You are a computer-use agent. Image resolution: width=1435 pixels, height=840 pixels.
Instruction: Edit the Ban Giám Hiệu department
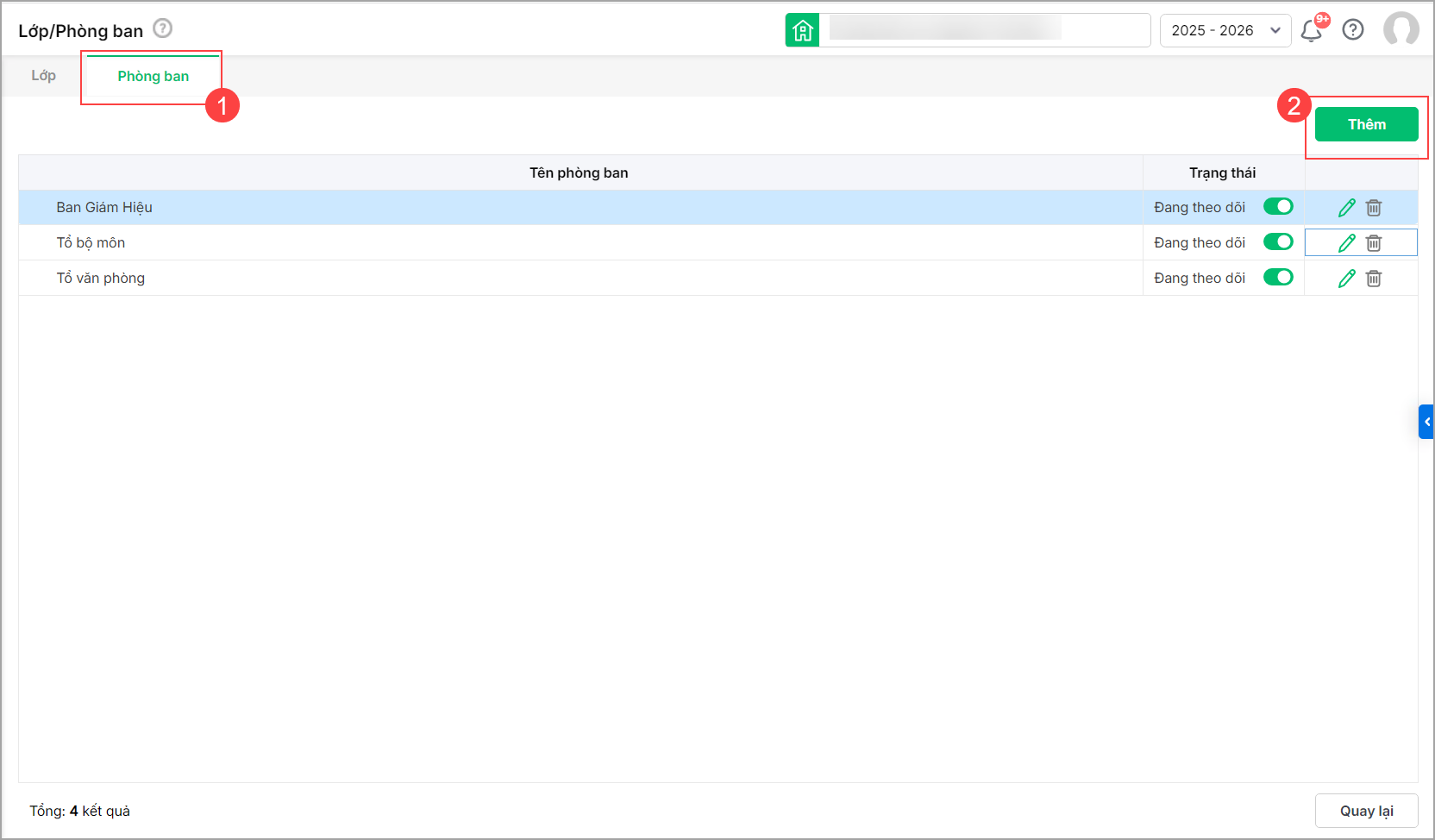click(1347, 208)
